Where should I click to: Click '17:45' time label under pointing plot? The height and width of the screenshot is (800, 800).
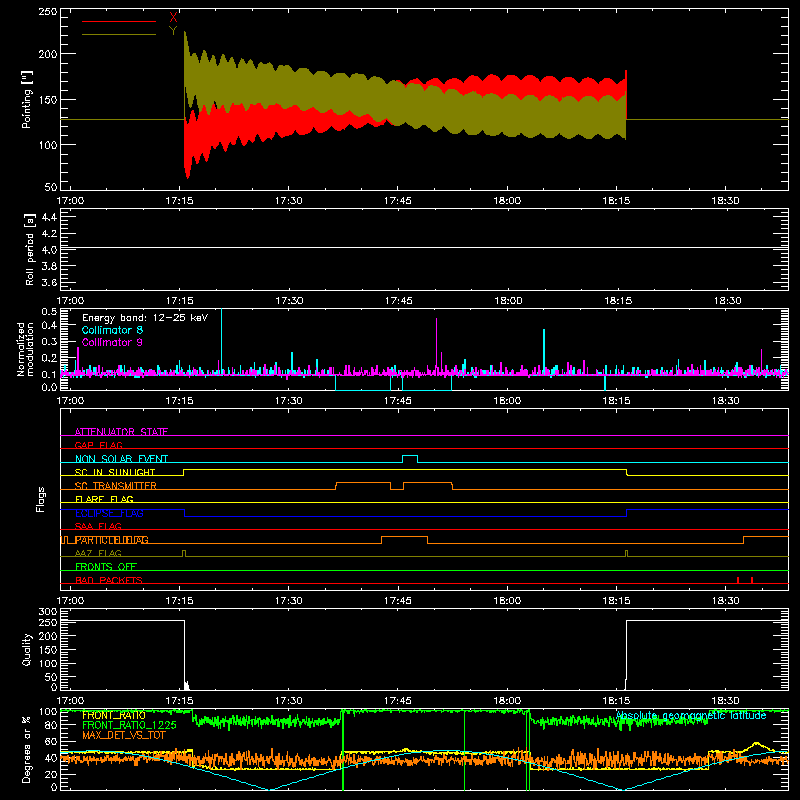click(x=398, y=201)
